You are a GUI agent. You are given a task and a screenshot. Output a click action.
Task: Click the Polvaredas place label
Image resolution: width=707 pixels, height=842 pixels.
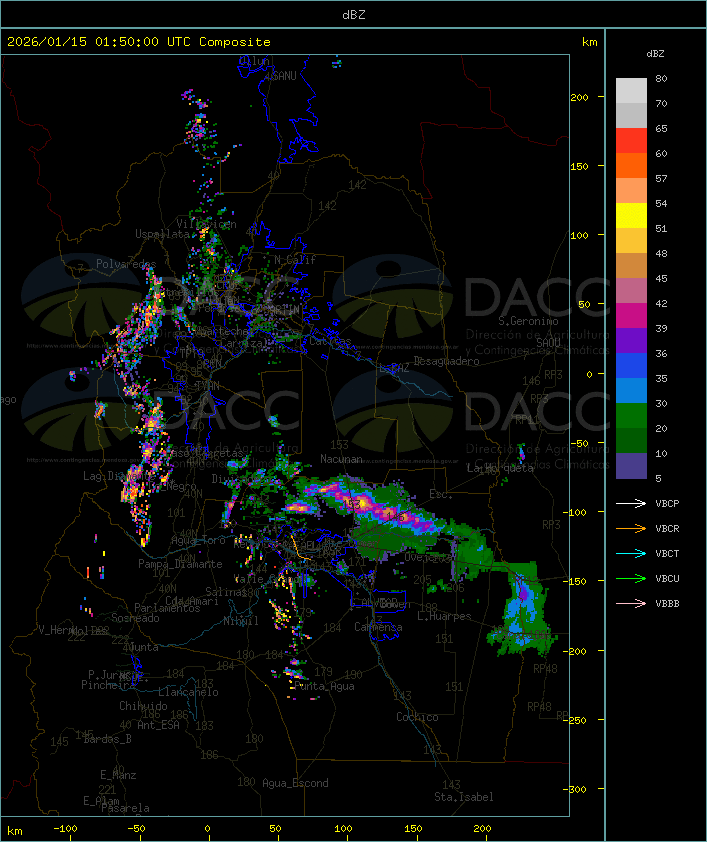tap(126, 264)
